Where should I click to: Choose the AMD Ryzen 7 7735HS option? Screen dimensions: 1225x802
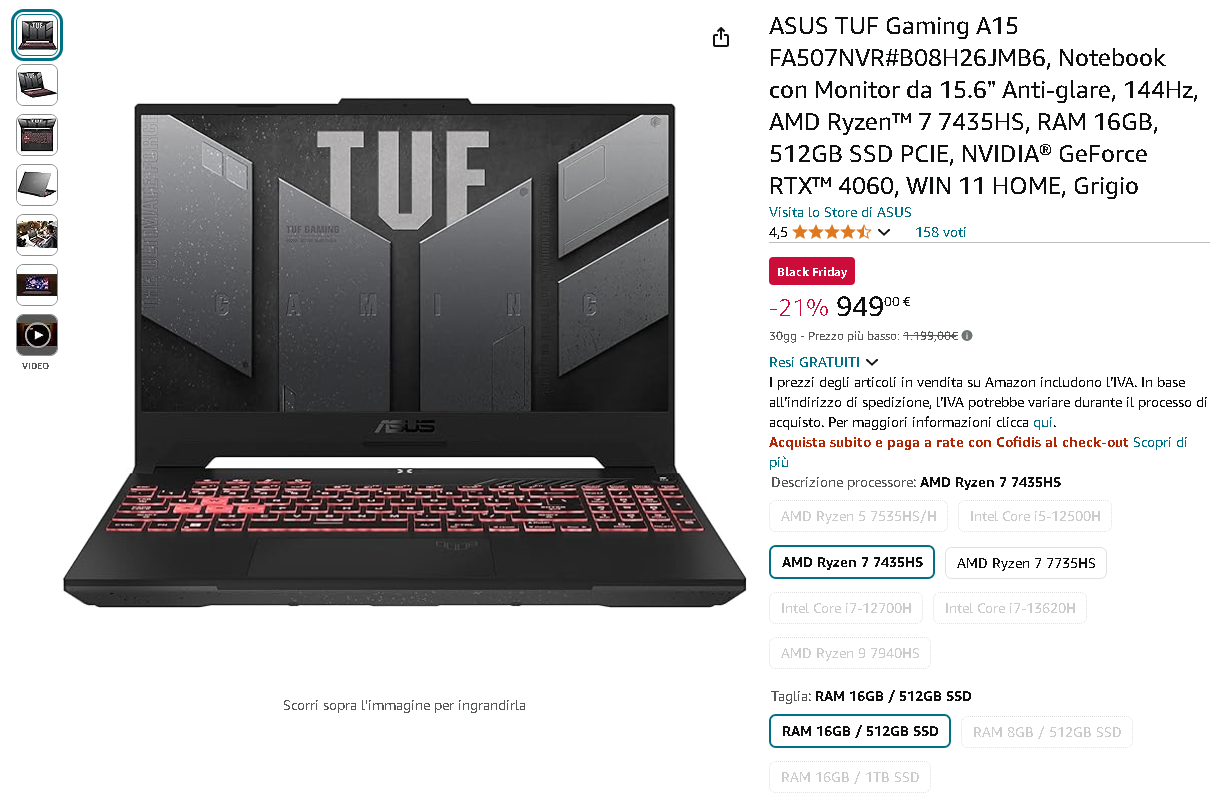coord(1026,563)
